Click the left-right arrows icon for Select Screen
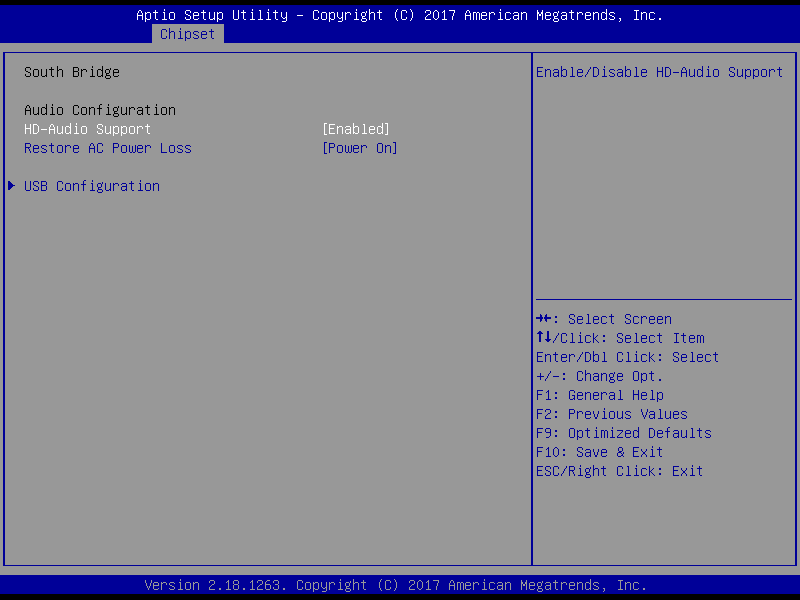Screen dimensions: 800x600 (544, 319)
